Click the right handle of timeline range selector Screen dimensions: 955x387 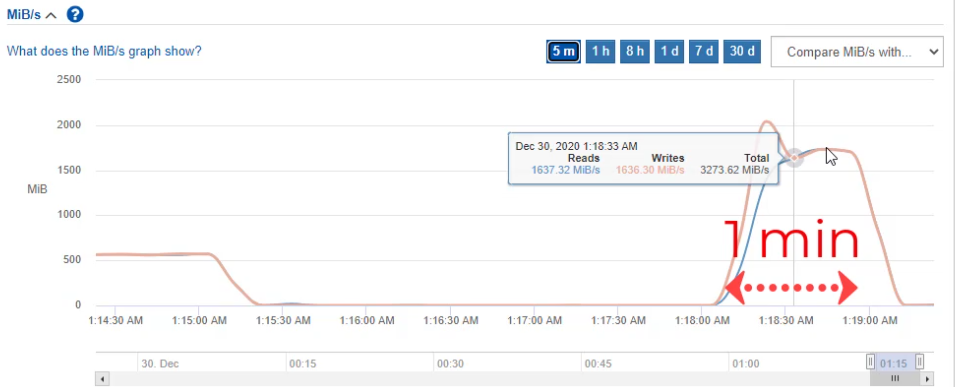(x=920, y=362)
